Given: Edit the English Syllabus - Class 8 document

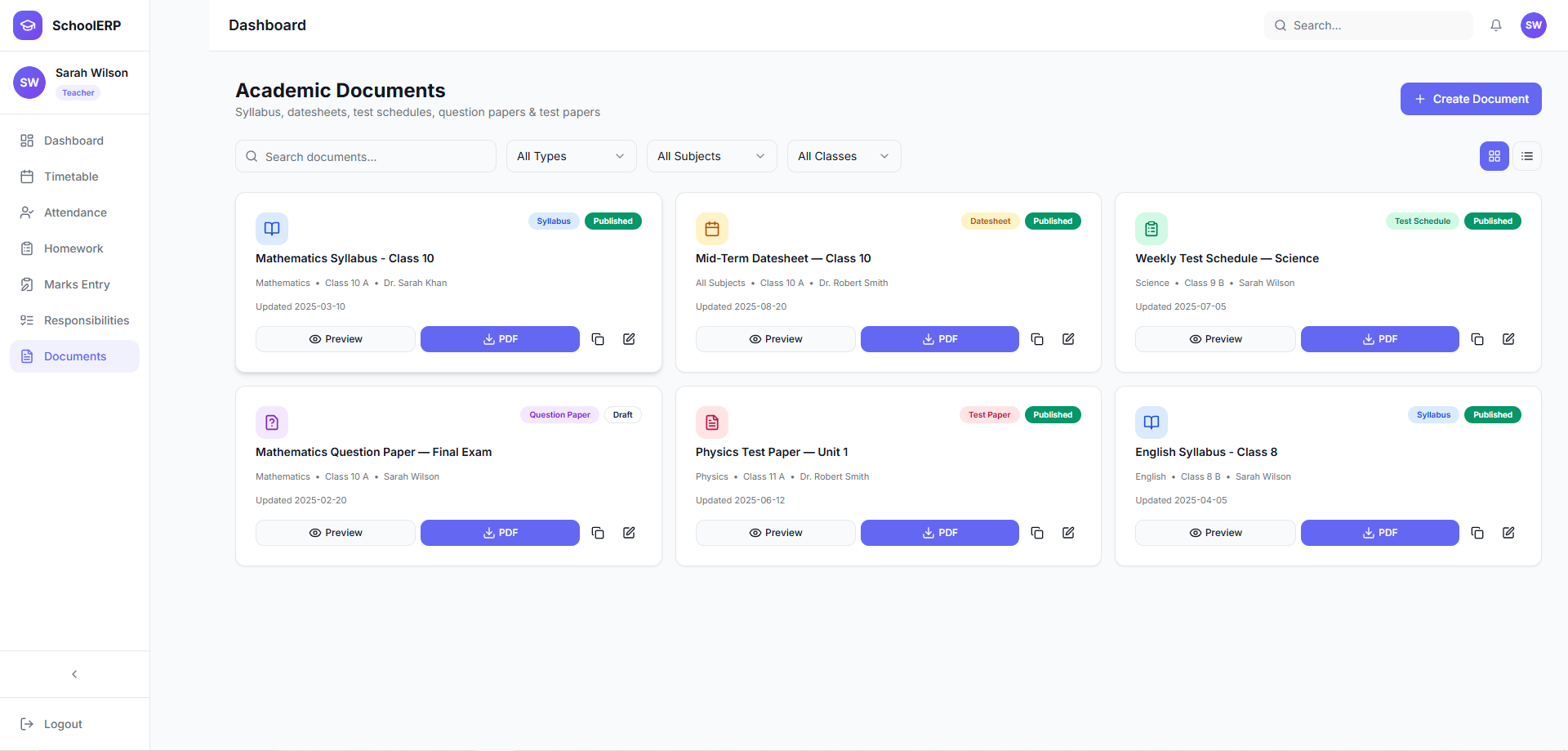Looking at the screenshot, I should click(1508, 533).
